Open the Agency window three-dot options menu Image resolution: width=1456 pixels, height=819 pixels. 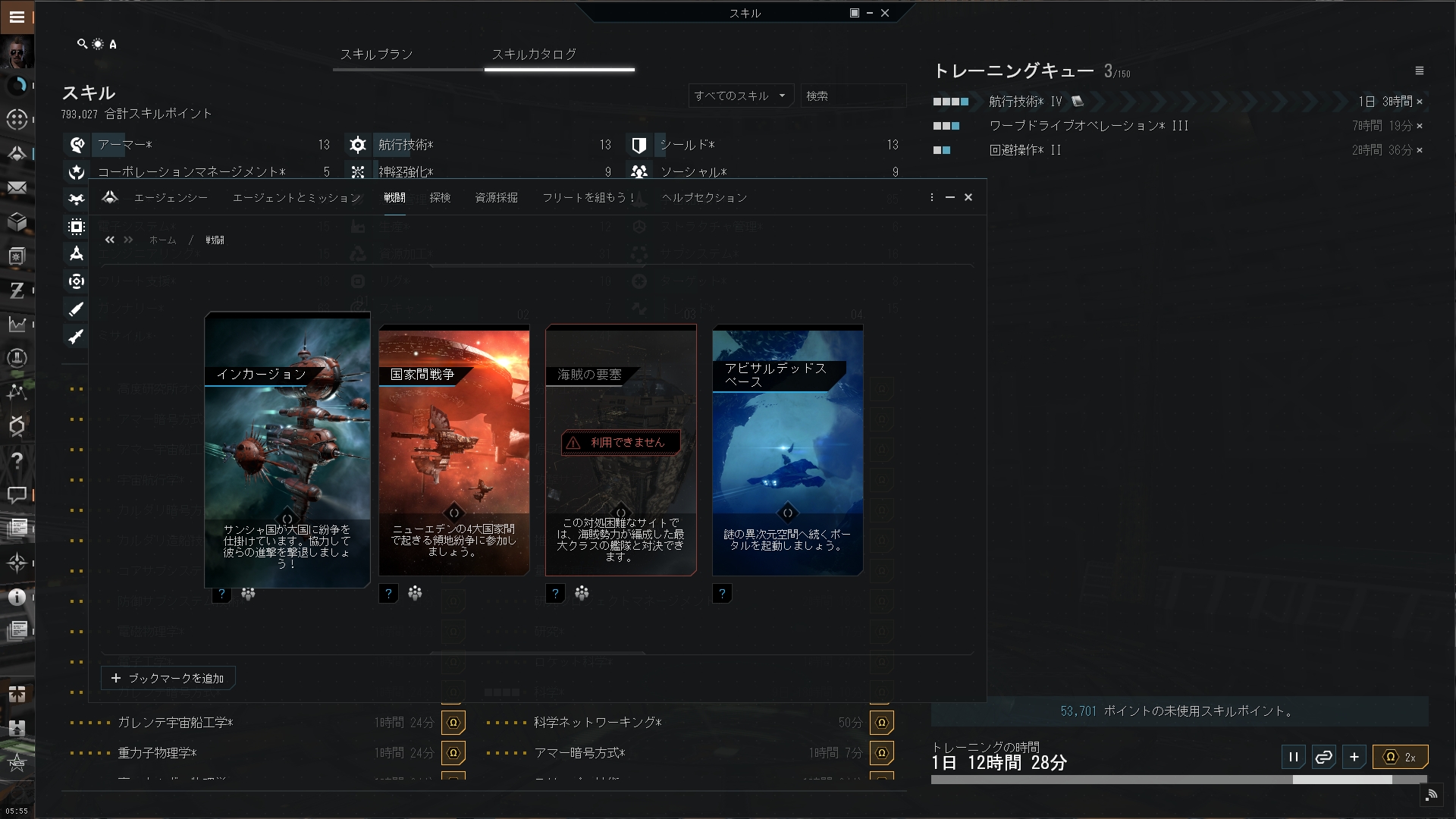pyautogui.click(x=931, y=197)
